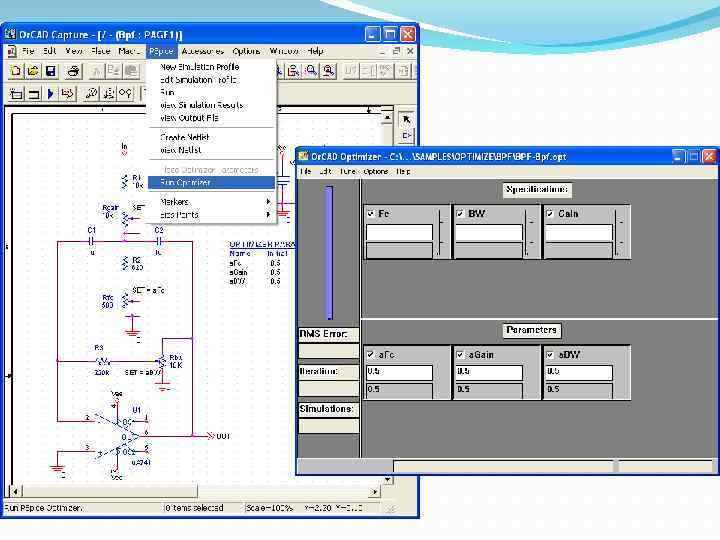Screen dimensions: 720x540
Task: Click the OrCAD Capture title bar icon
Action: [10, 34]
